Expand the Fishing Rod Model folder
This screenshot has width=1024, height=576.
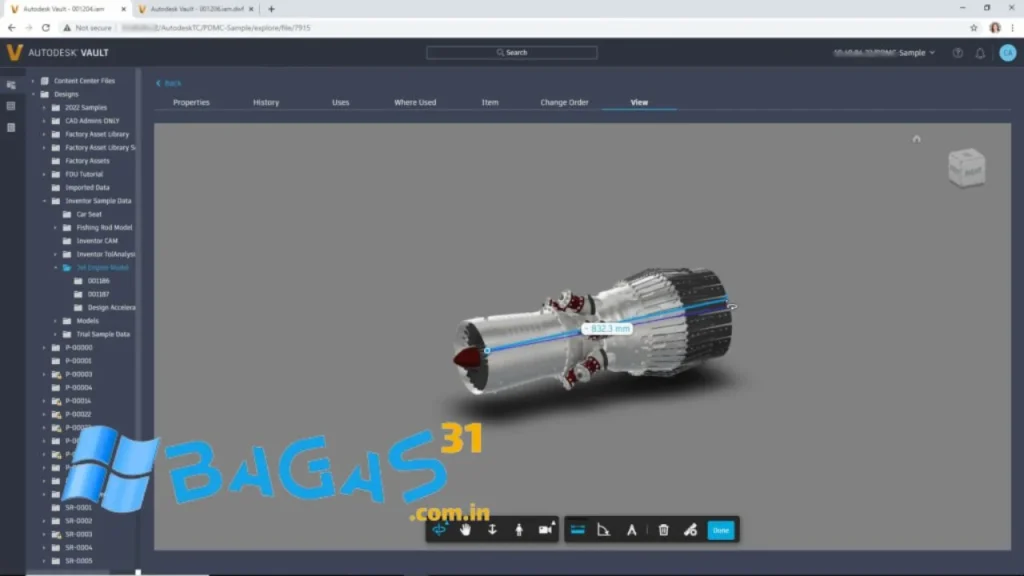(x=56, y=227)
